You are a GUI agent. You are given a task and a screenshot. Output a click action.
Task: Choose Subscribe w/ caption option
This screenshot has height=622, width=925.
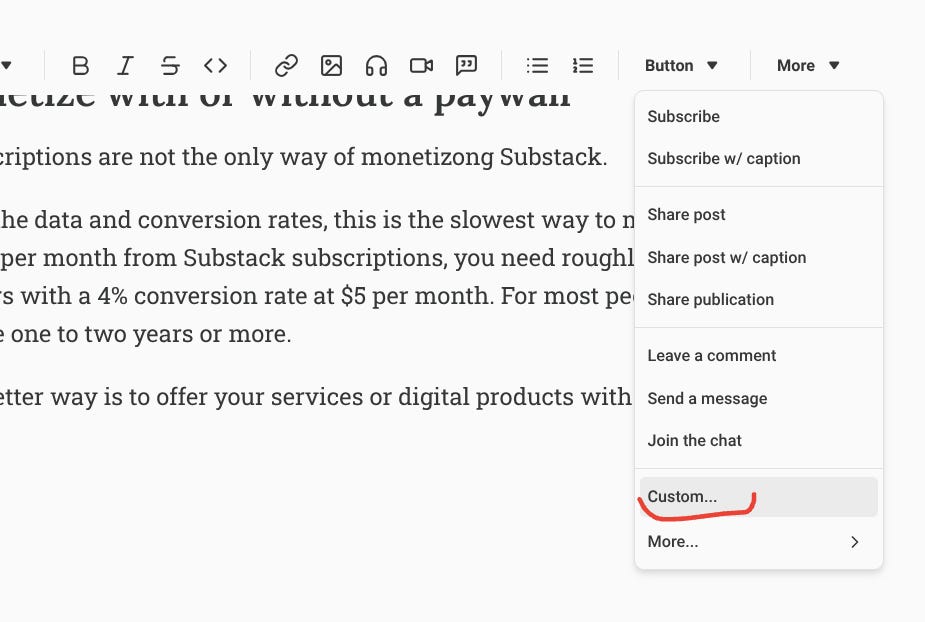(x=759, y=158)
